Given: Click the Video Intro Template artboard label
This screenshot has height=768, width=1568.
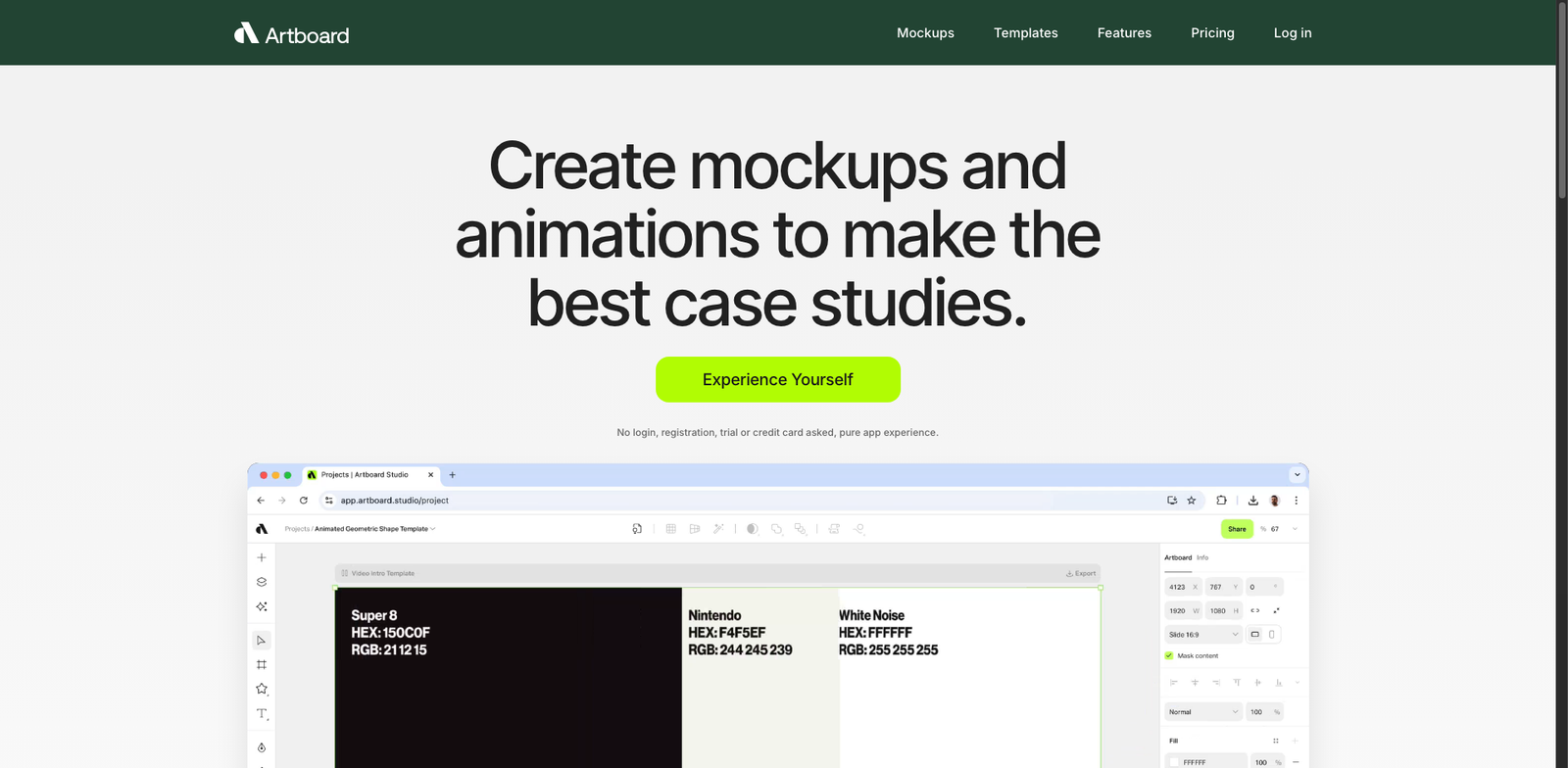Looking at the screenshot, I should click(382, 573).
